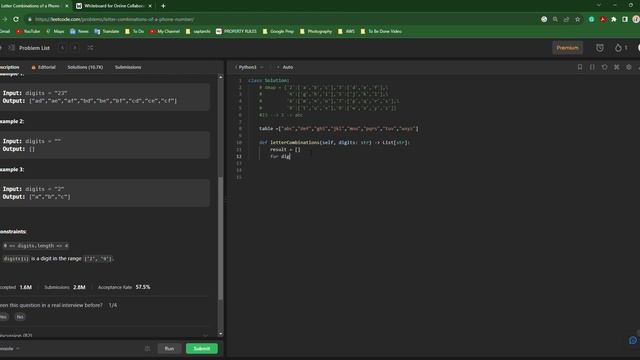Switch to the Submissions tab
The width and height of the screenshot is (640, 360).
128,67
